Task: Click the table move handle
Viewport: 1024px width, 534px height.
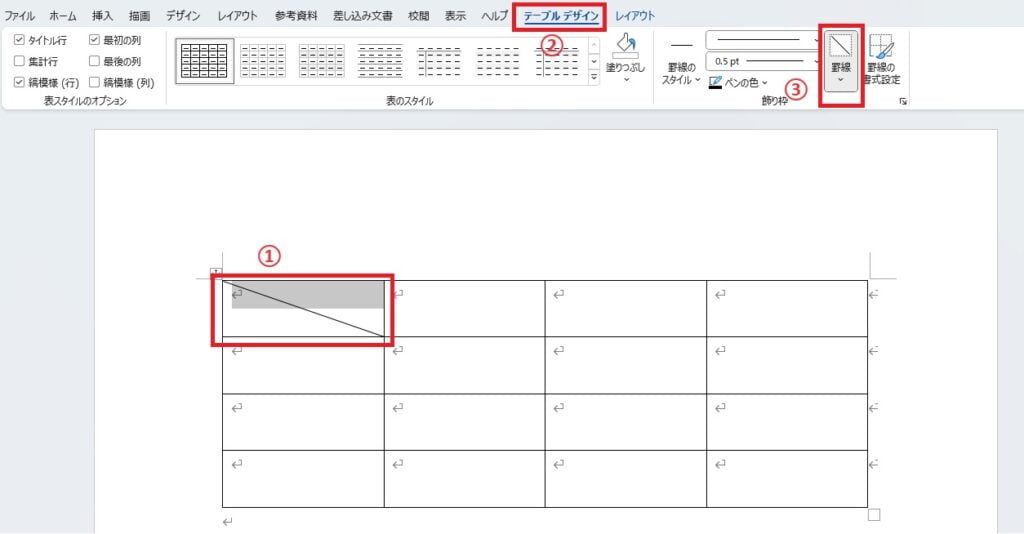Action: click(x=216, y=272)
